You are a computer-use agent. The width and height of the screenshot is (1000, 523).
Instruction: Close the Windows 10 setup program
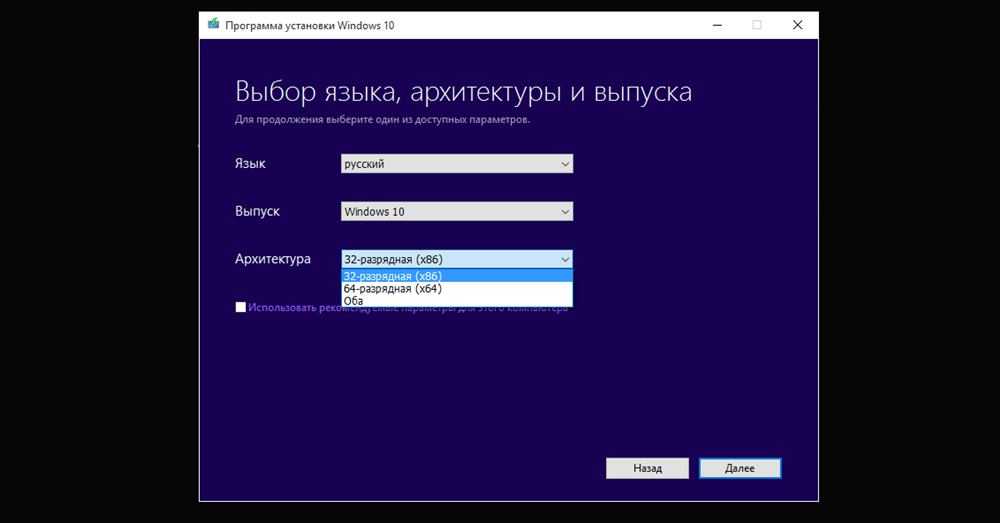click(x=797, y=25)
